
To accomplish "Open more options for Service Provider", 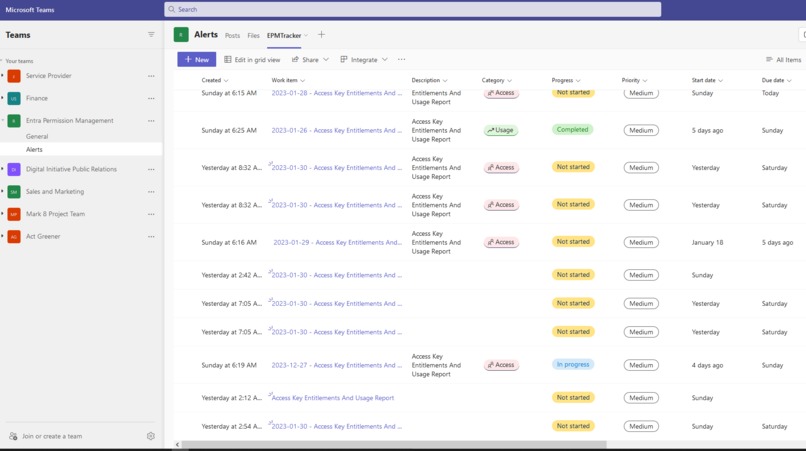I will pos(151,76).
